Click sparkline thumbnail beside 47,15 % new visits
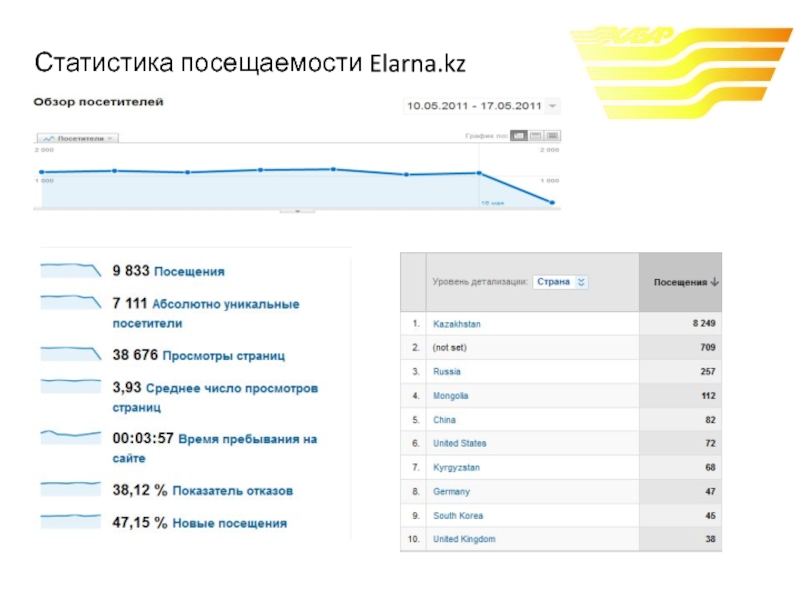The width and height of the screenshot is (800, 600). click(70, 521)
